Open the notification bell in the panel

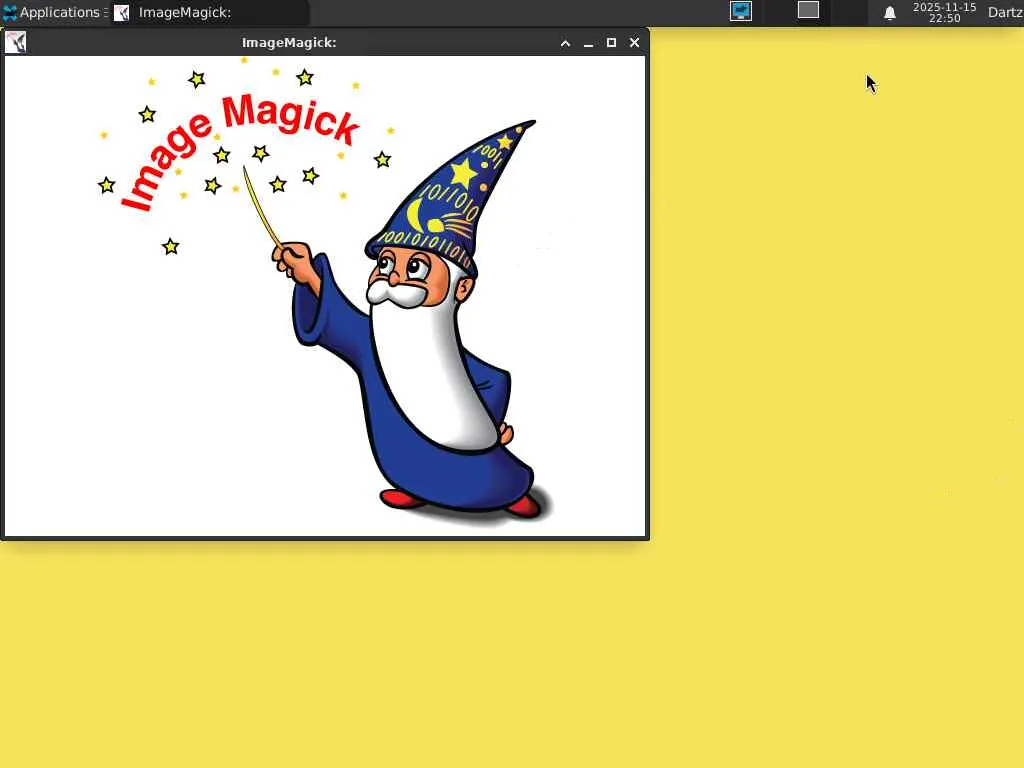coord(889,13)
